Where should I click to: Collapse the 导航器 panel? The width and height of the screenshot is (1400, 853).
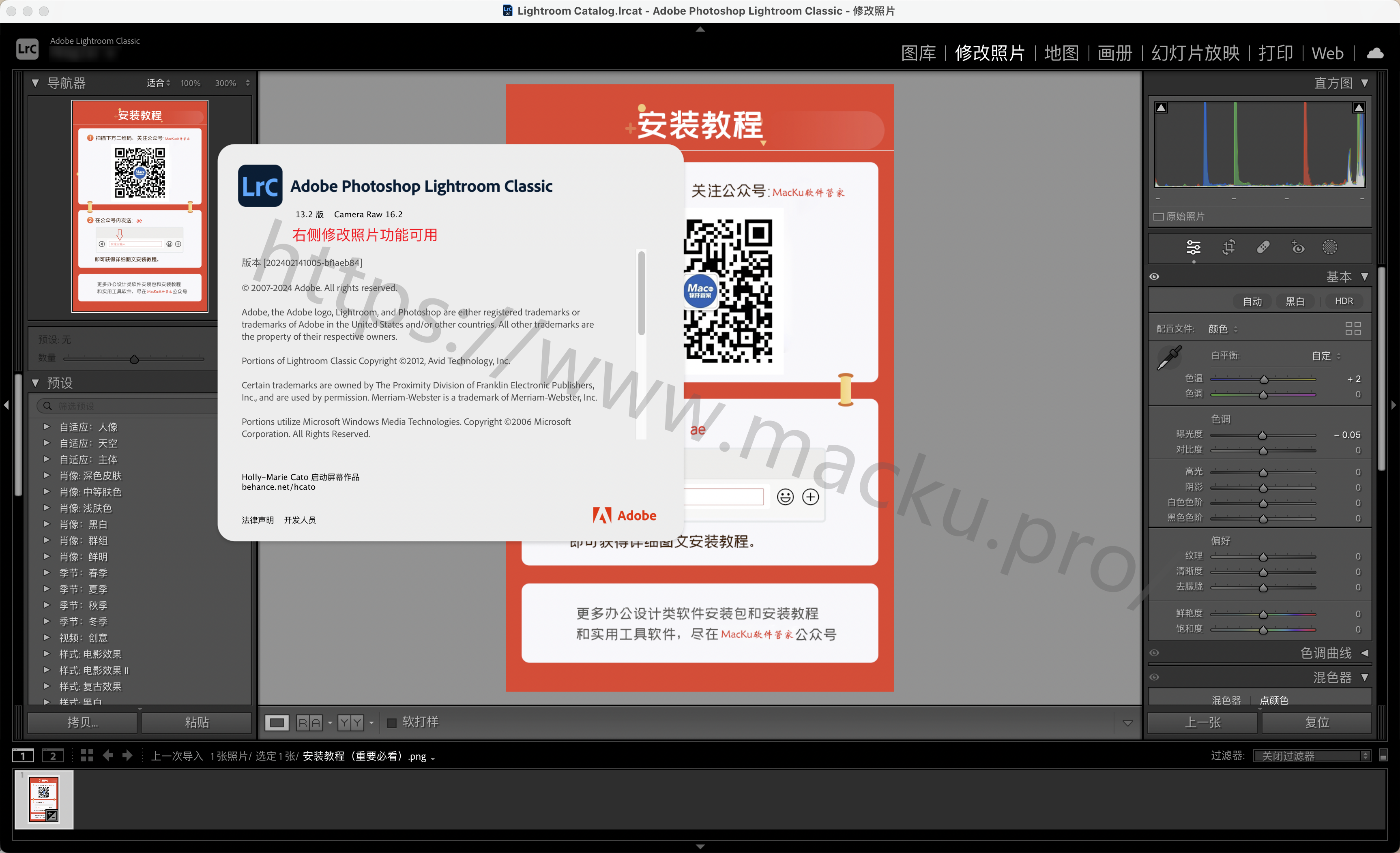tap(35, 83)
